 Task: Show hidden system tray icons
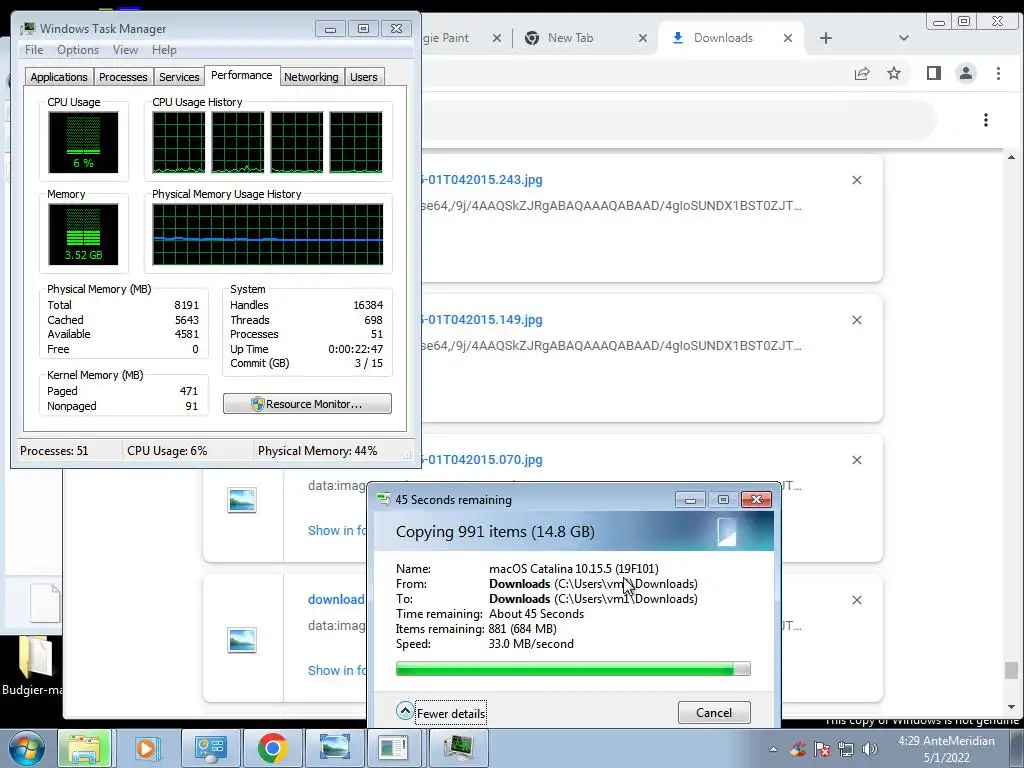point(773,750)
